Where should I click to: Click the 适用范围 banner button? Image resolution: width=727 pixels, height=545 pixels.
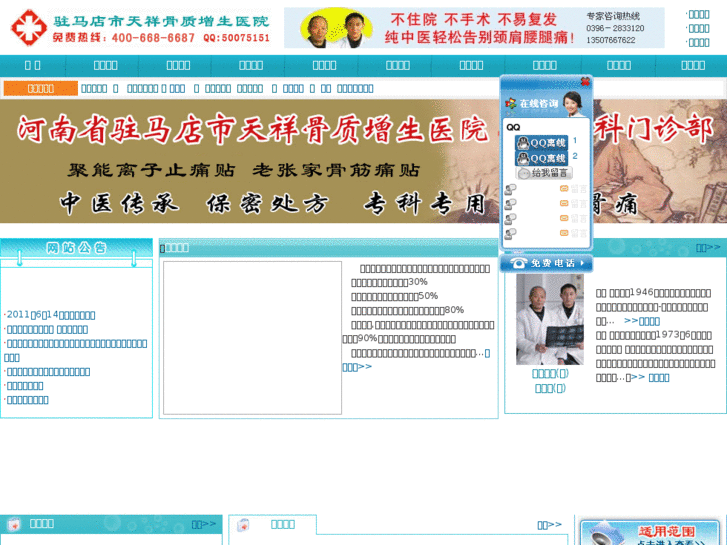pos(650,532)
